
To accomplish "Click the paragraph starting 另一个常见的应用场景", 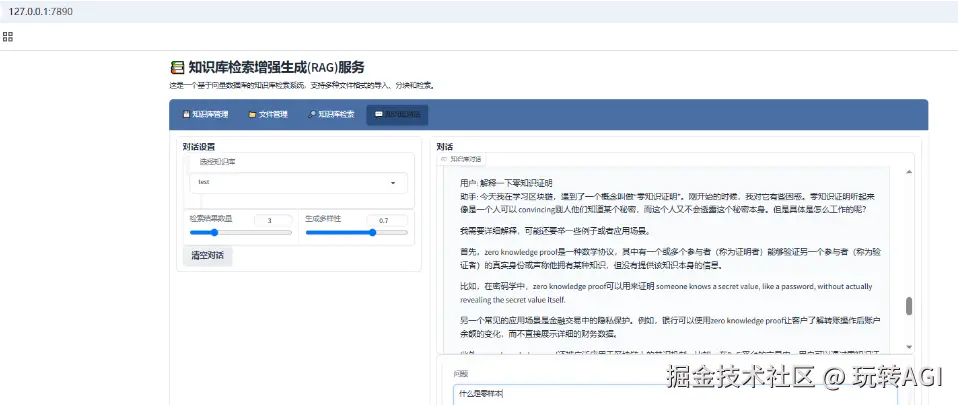I will (670, 327).
